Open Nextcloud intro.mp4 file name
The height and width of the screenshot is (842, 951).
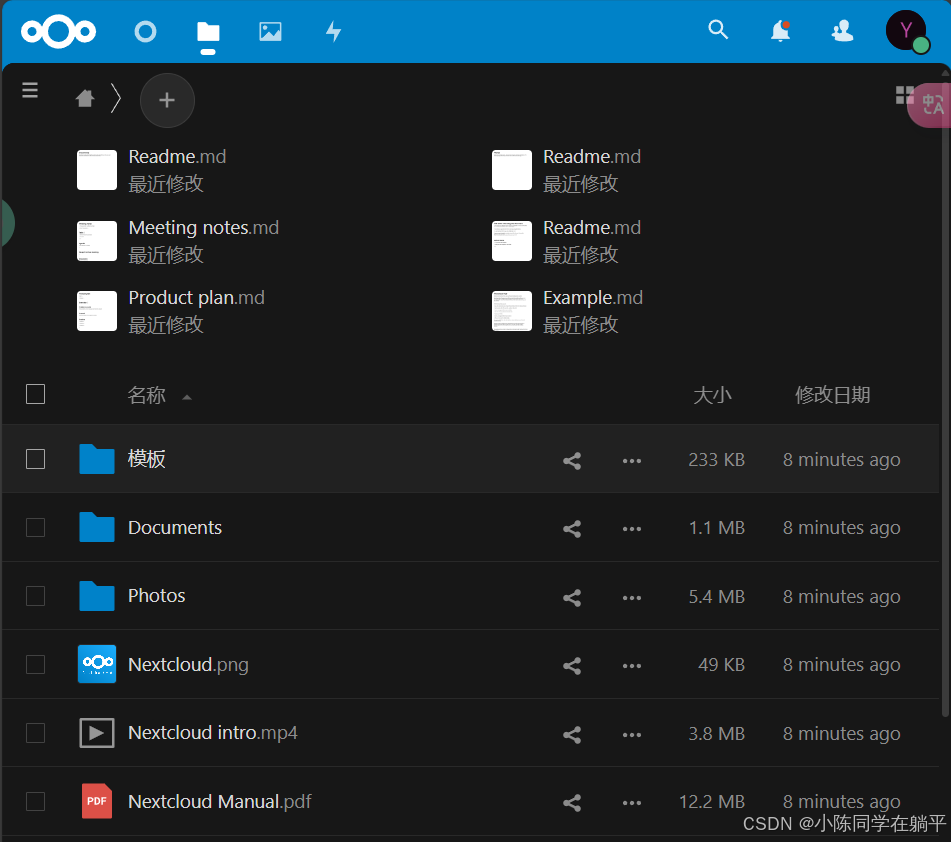pyautogui.click(x=212, y=733)
